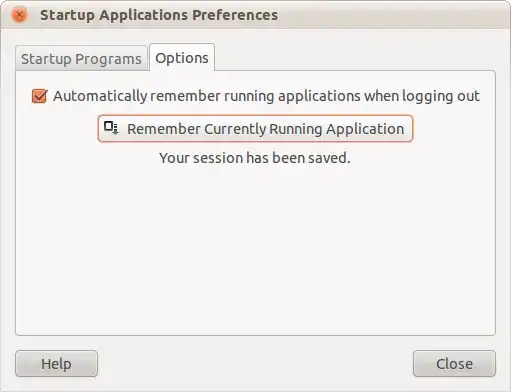The image size is (511, 392).
Task: Save the current session using the Remember button text
Action: (265, 129)
